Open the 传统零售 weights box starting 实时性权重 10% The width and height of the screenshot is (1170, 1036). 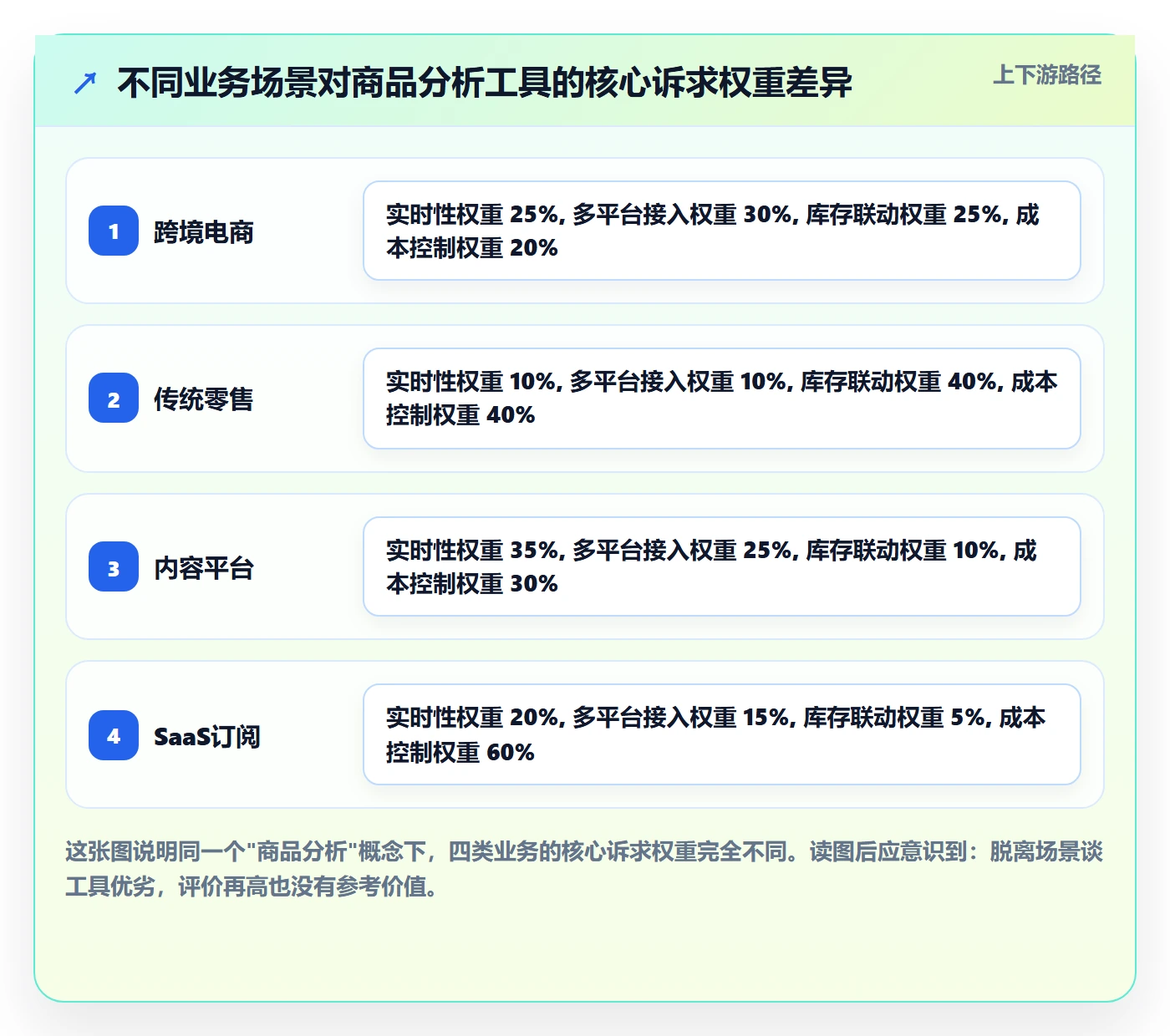pos(722,399)
